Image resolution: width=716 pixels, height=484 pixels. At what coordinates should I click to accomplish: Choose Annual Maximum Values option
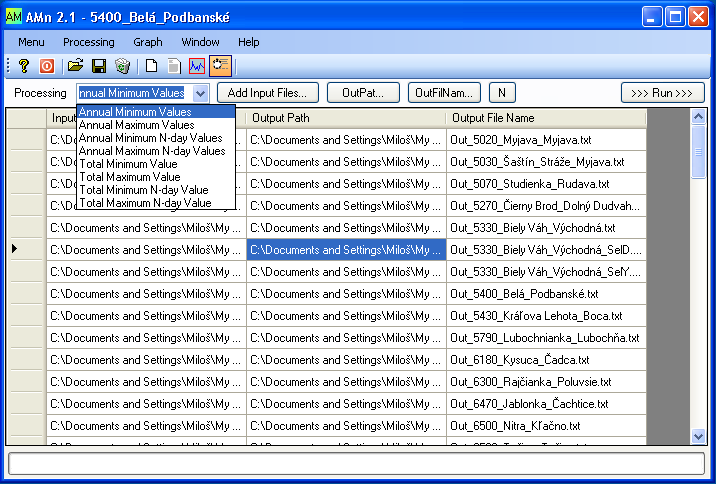(156, 125)
